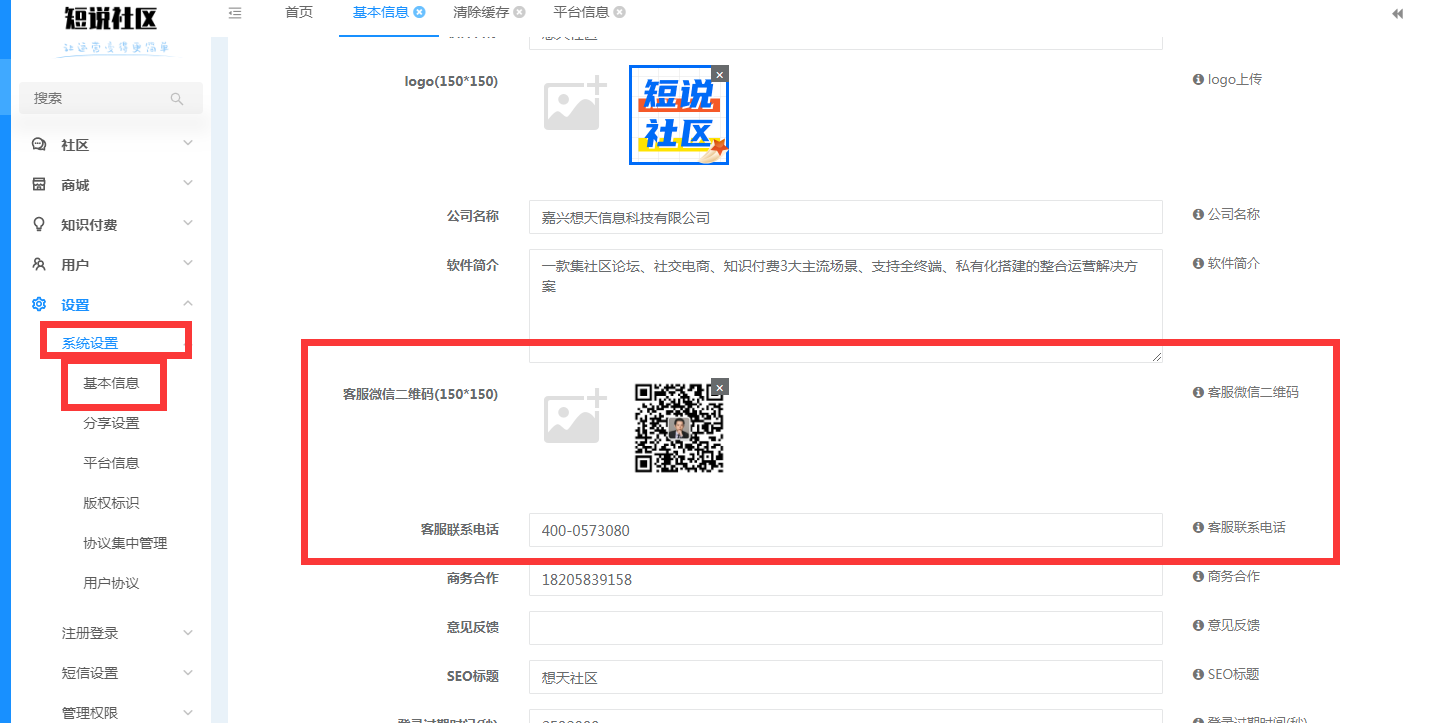This screenshot has width=1434, height=723.
Task: Click info icon beside SEO标题 hint
Action: pos(1198,674)
